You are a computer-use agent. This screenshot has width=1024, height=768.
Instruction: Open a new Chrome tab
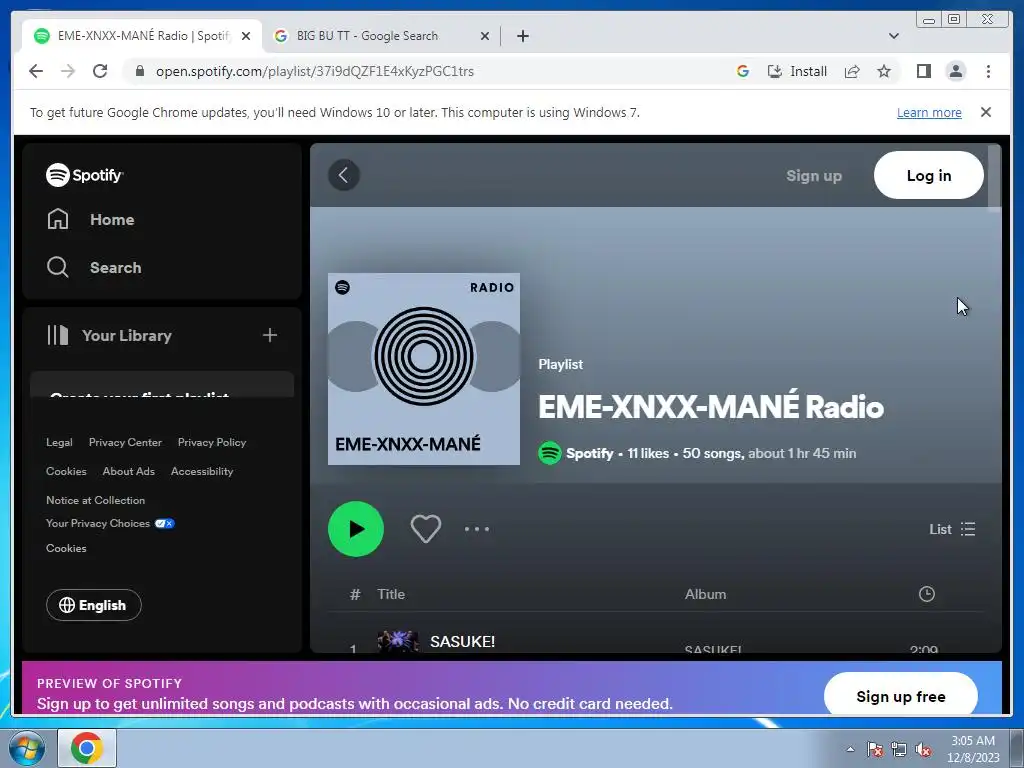click(522, 36)
